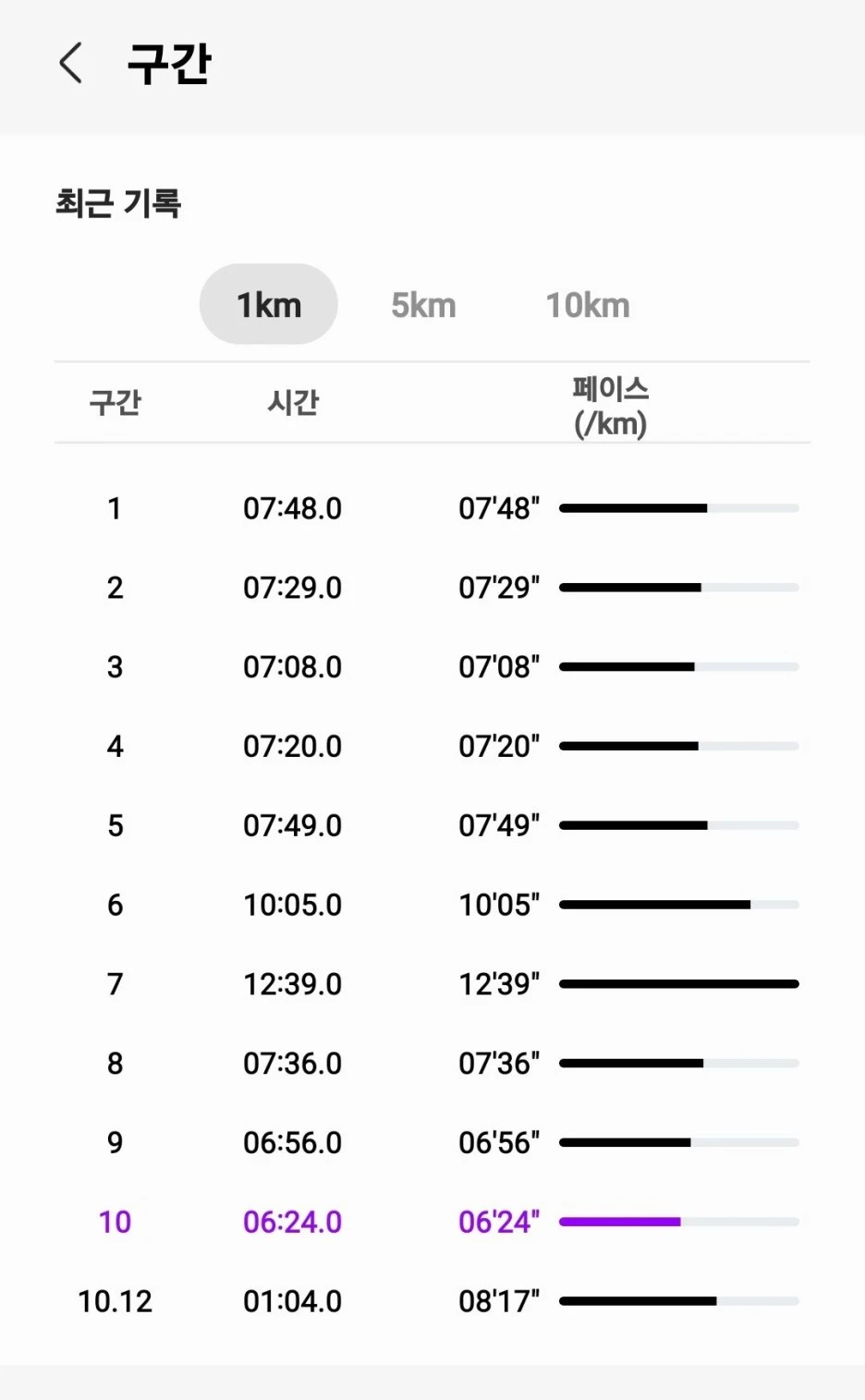Screen dimensions: 865x1400
Task: Switch to the 5km tab
Action: click(423, 305)
